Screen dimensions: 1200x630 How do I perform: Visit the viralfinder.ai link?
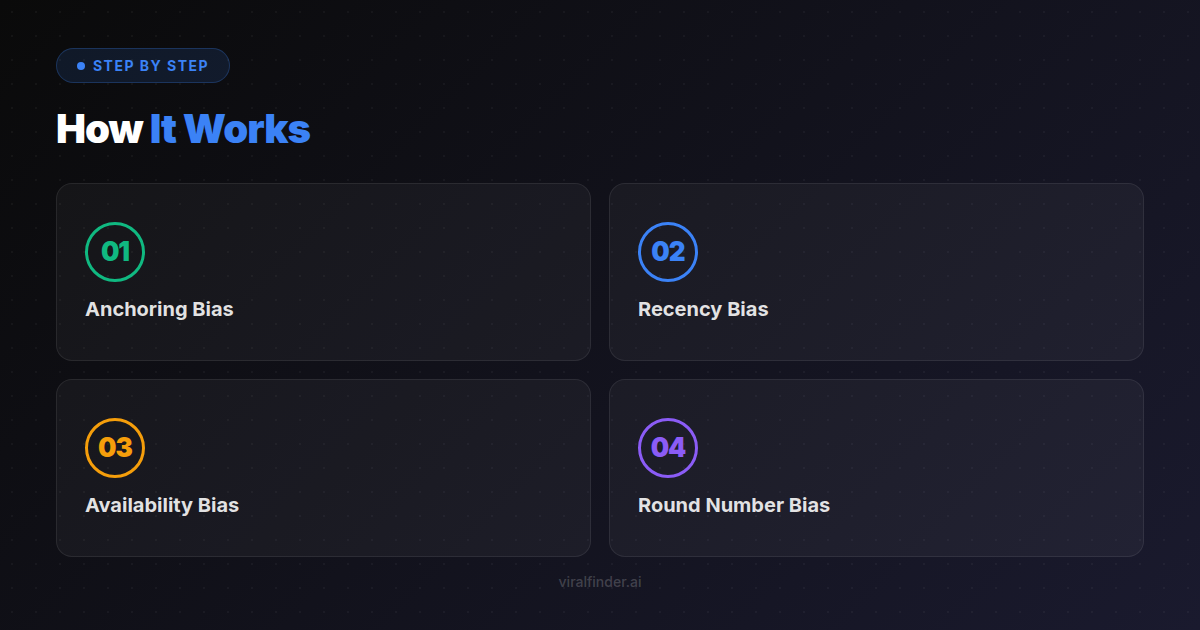point(600,581)
